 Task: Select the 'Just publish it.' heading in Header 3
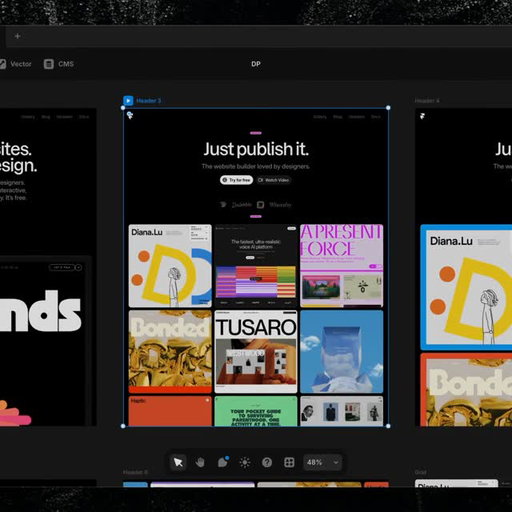click(256, 149)
